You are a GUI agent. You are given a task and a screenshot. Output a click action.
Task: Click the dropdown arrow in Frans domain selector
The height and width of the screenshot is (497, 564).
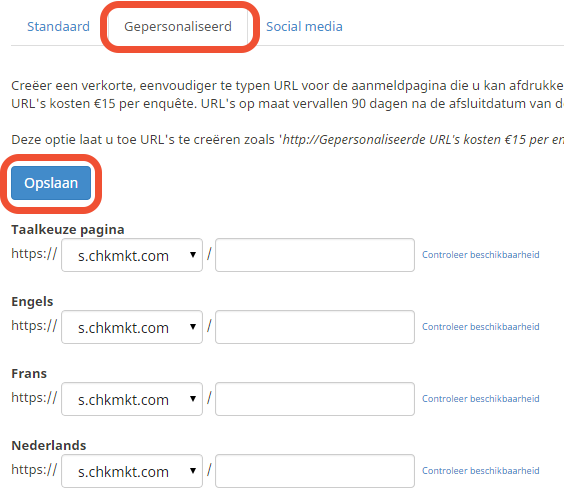pyautogui.click(x=193, y=398)
